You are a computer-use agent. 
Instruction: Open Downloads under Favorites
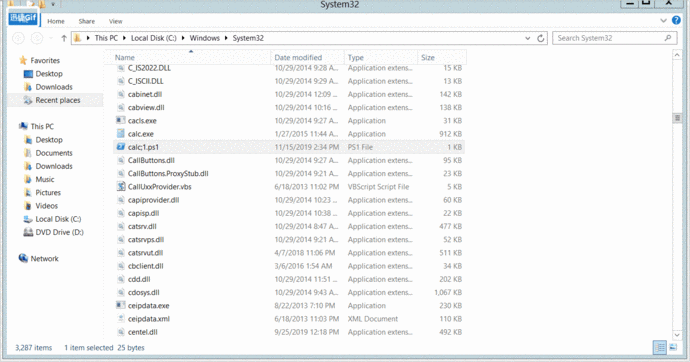point(54,87)
